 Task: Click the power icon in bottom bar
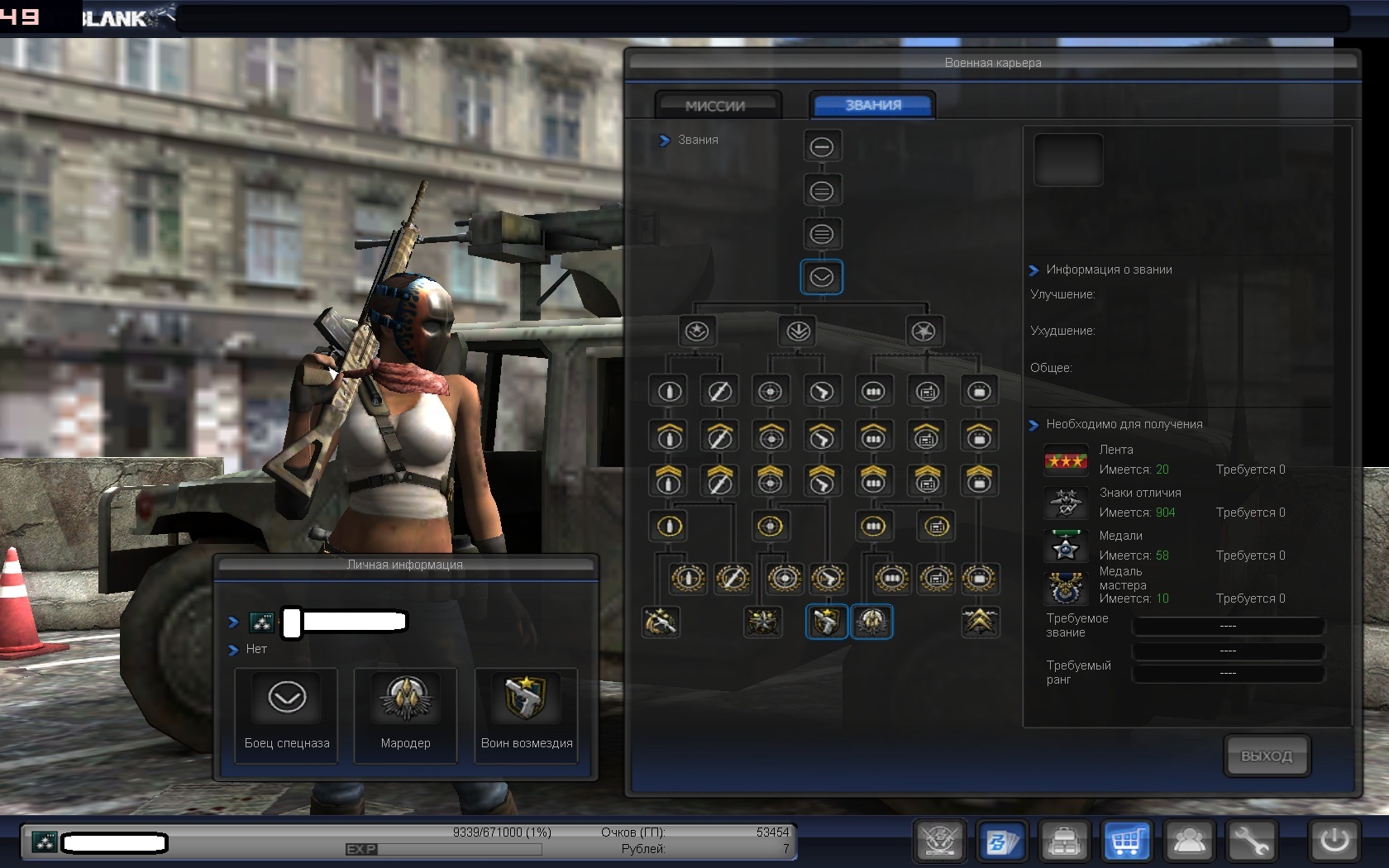pyautogui.click(x=1334, y=842)
